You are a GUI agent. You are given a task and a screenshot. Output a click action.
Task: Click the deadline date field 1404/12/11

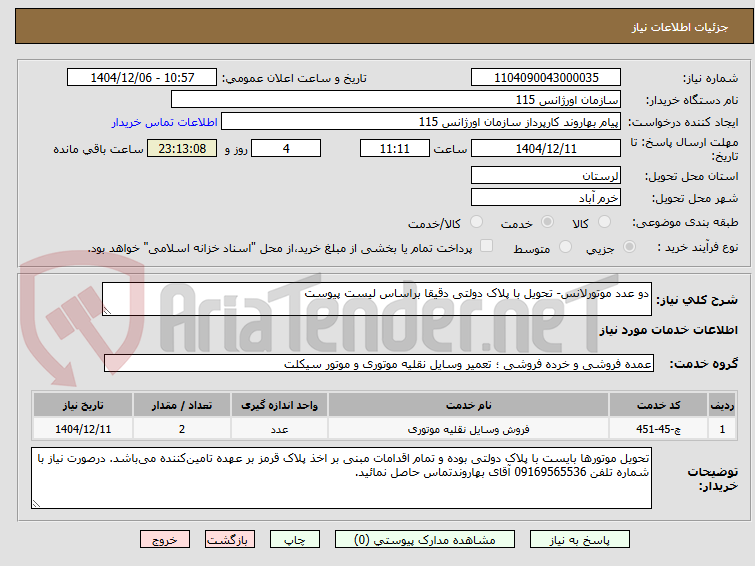pyautogui.click(x=546, y=148)
